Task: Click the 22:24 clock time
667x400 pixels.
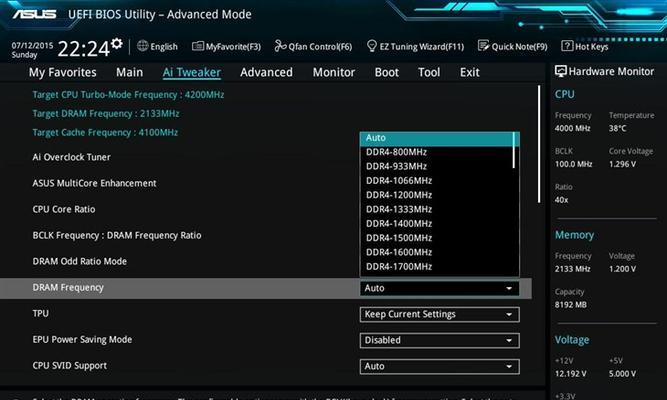Action: coord(84,49)
